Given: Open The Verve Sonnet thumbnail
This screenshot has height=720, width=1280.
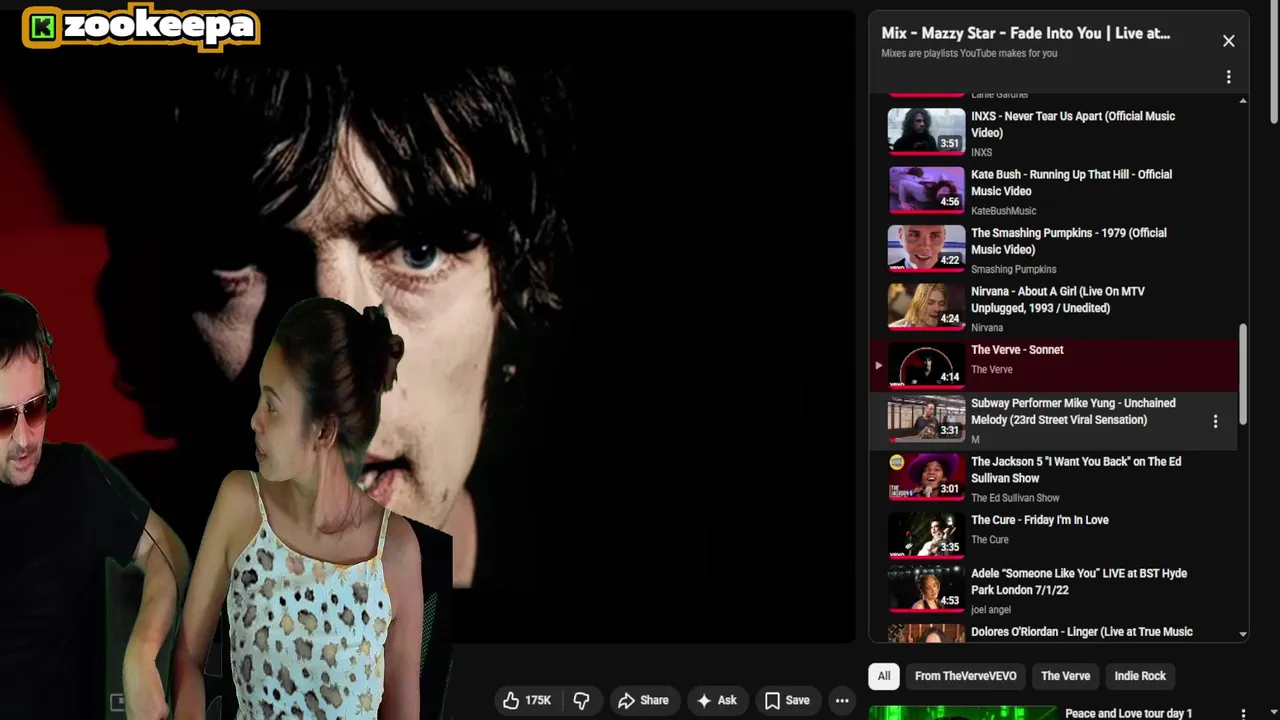Looking at the screenshot, I should 926,365.
